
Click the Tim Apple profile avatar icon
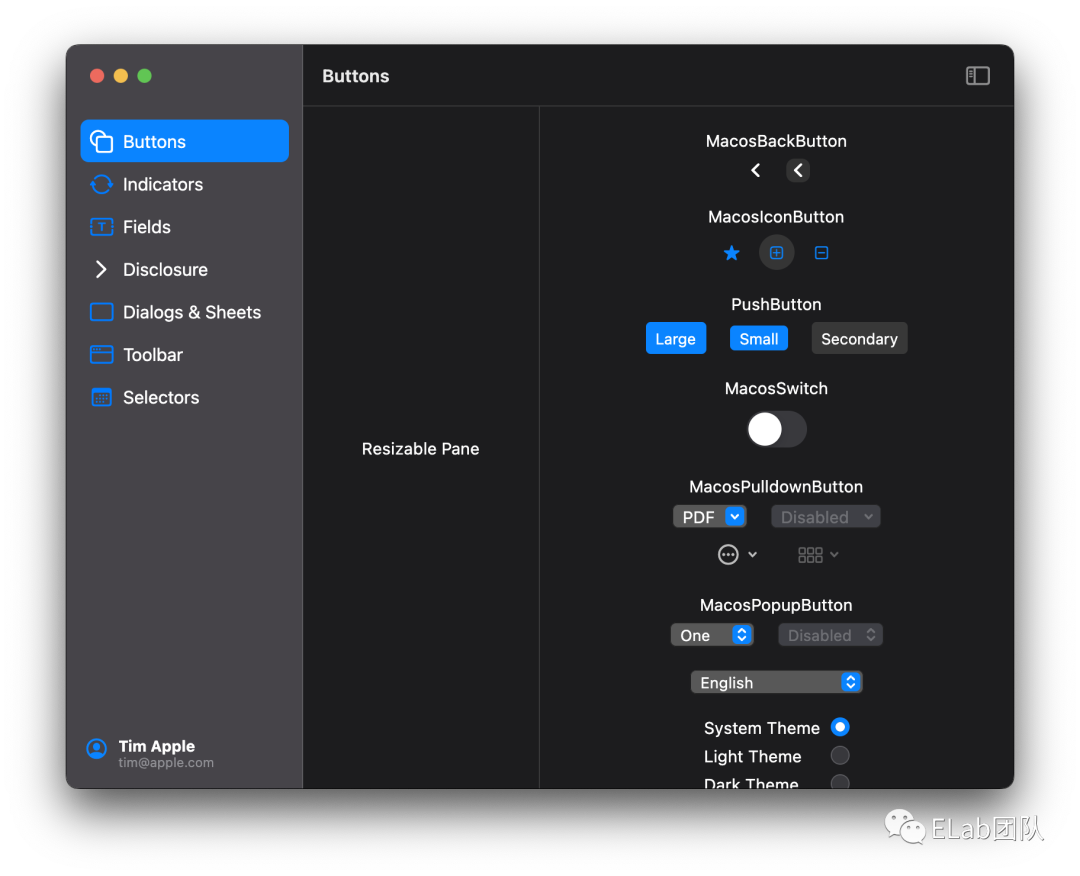pyautogui.click(x=96, y=749)
